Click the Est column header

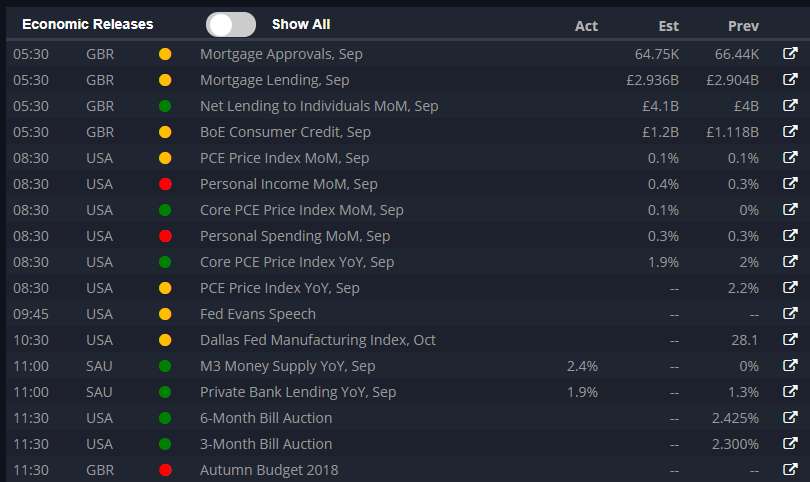(x=668, y=26)
